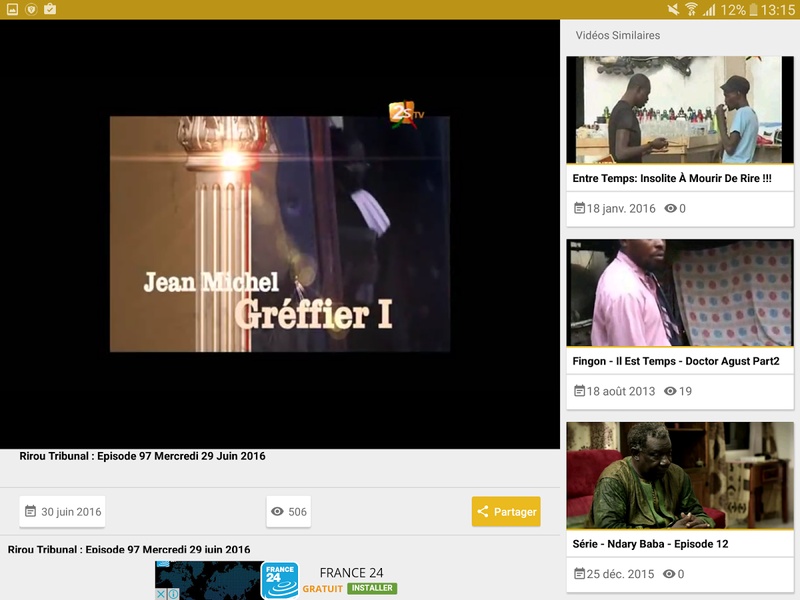Tap the main Rirou Tribunal video player

click(280, 234)
